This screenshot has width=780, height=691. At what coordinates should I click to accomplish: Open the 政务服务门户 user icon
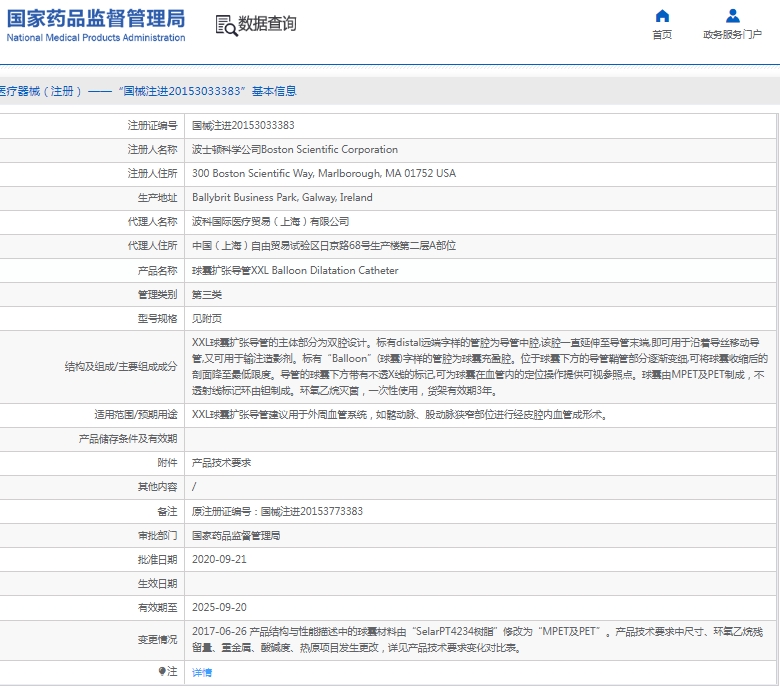[x=732, y=16]
